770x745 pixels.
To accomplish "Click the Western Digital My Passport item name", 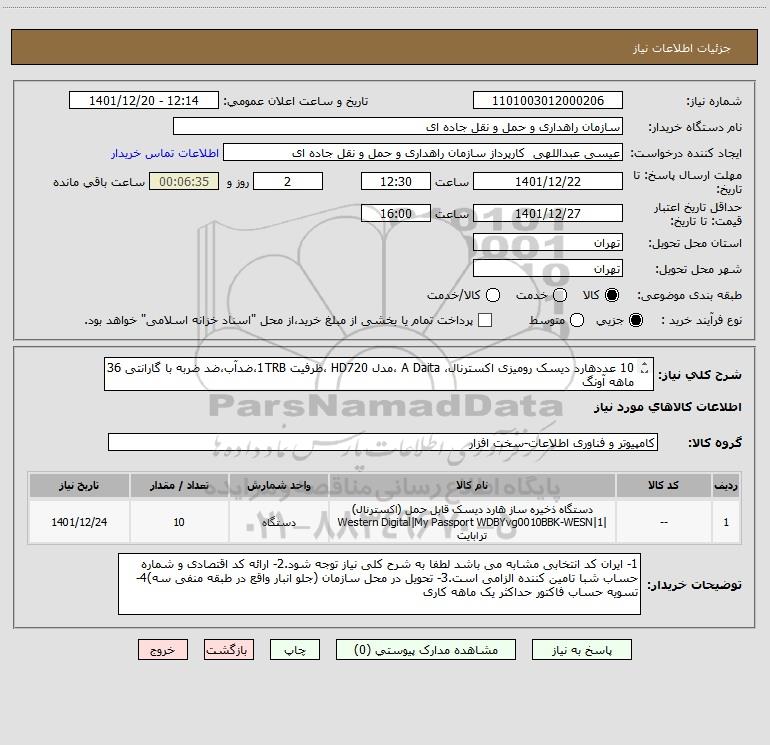I will click(x=471, y=522).
